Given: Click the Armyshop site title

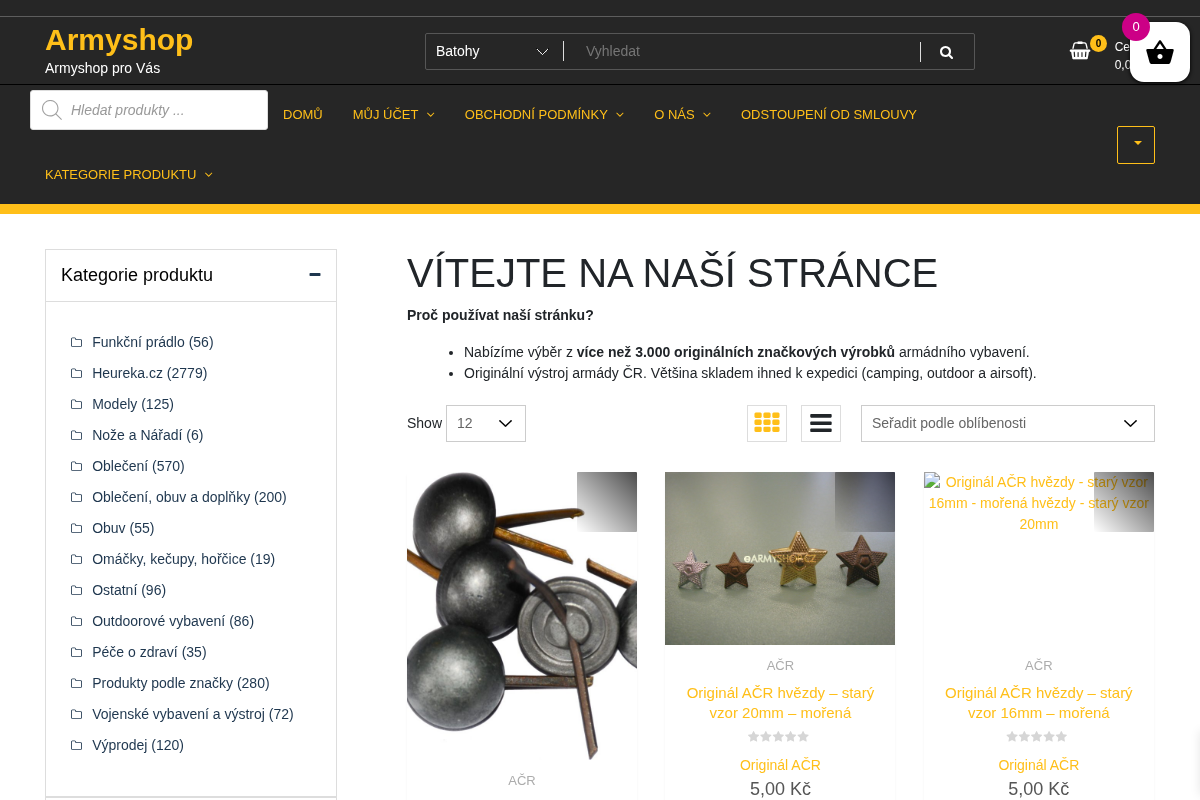Looking at the screenshot, I should tap(119, 40).
